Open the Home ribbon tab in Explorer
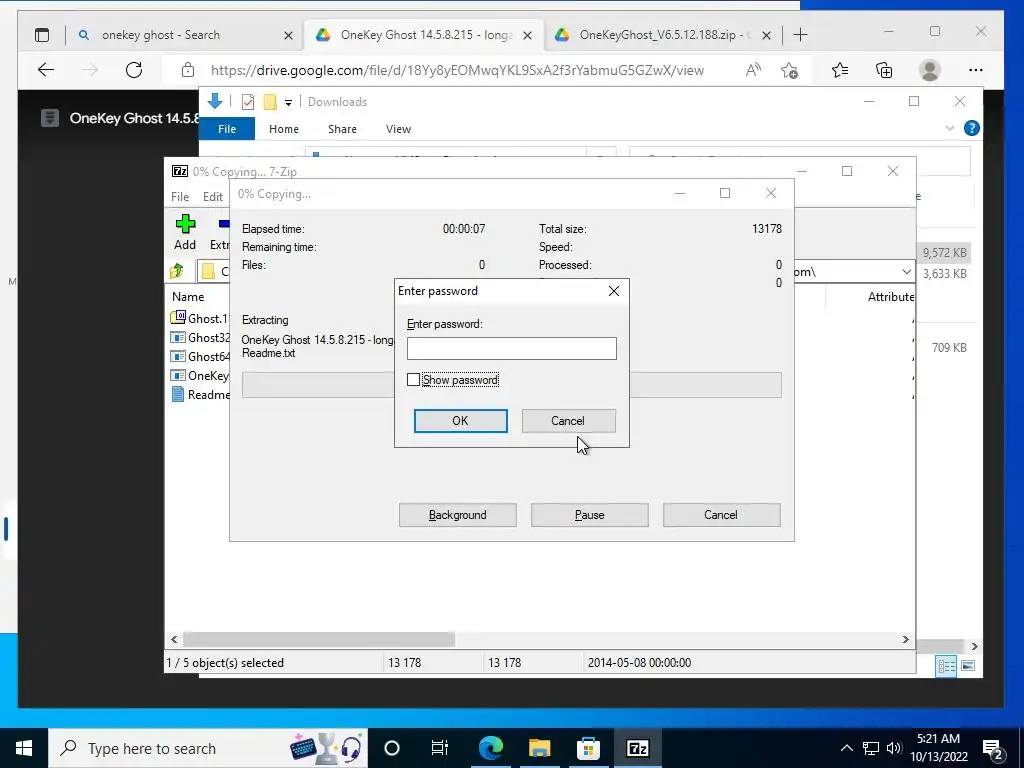 (x=283, y=129)
